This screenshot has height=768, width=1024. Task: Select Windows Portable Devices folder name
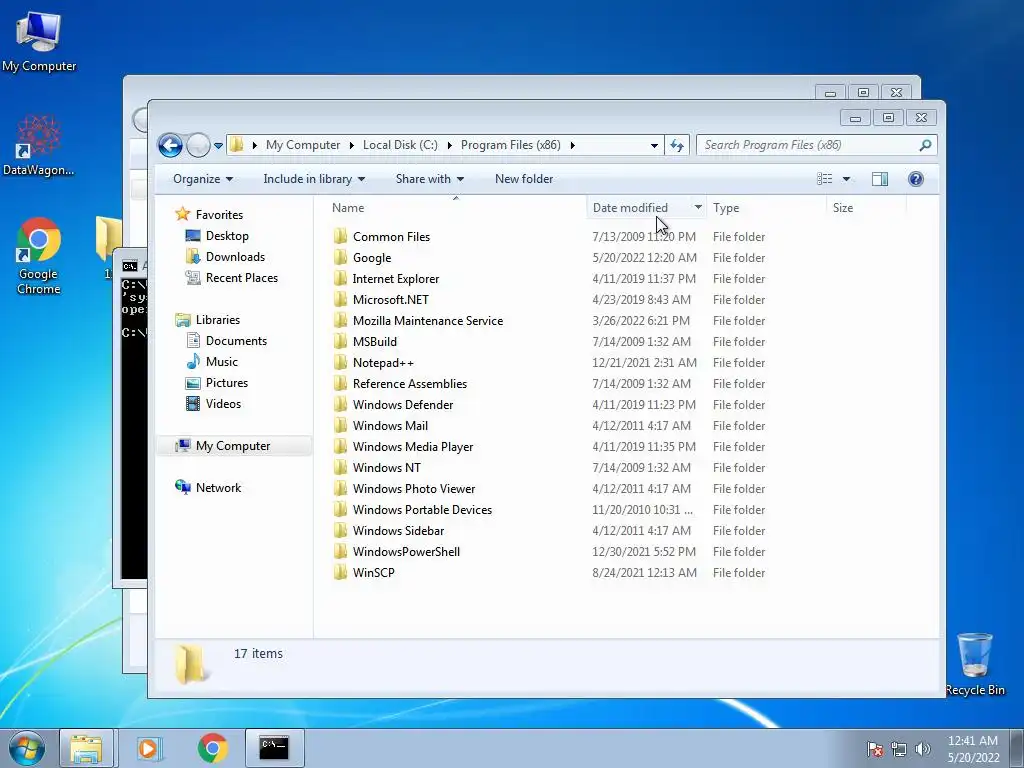click(423, 509)
